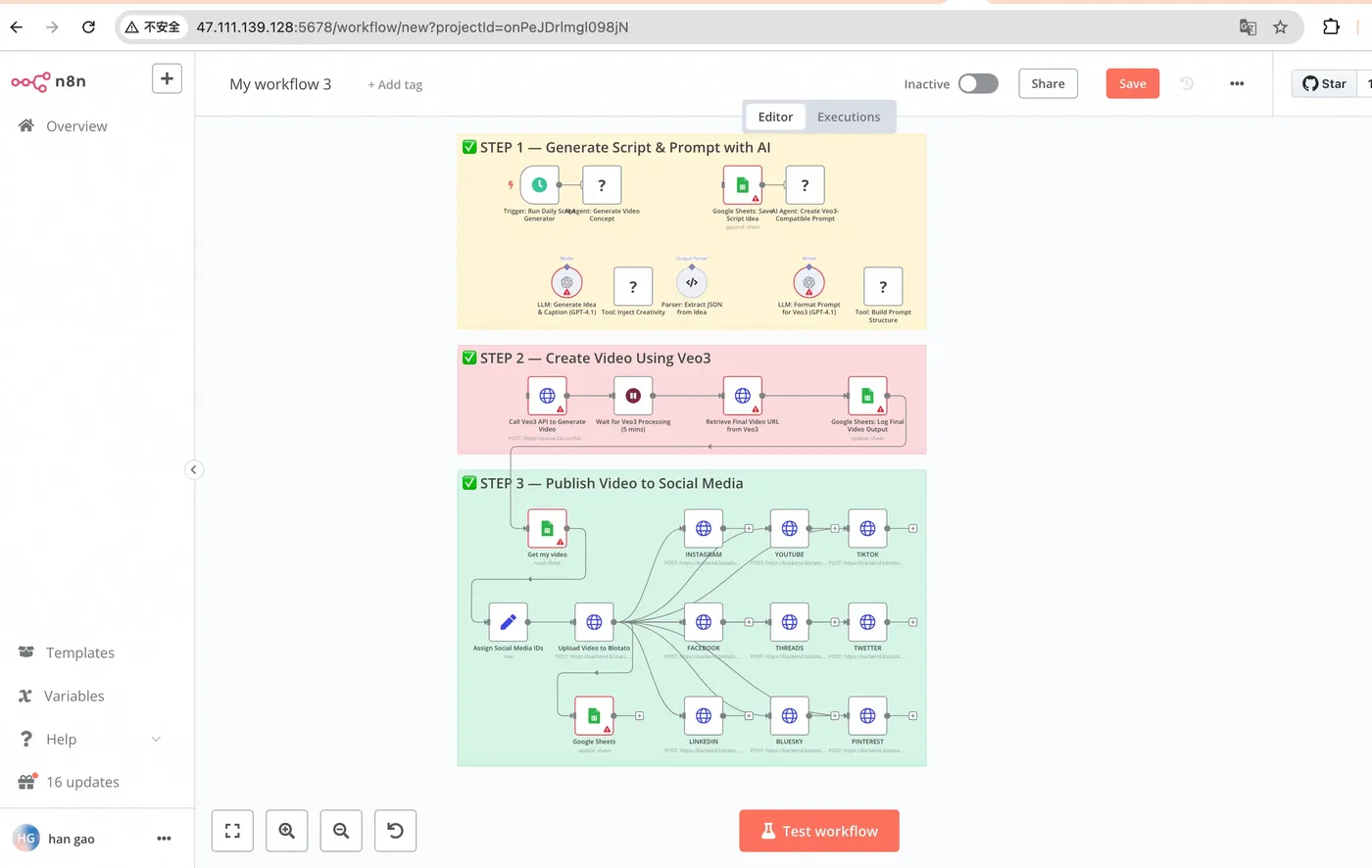Expand the Help menu
1372x868 pixels.
click(89, 739)
